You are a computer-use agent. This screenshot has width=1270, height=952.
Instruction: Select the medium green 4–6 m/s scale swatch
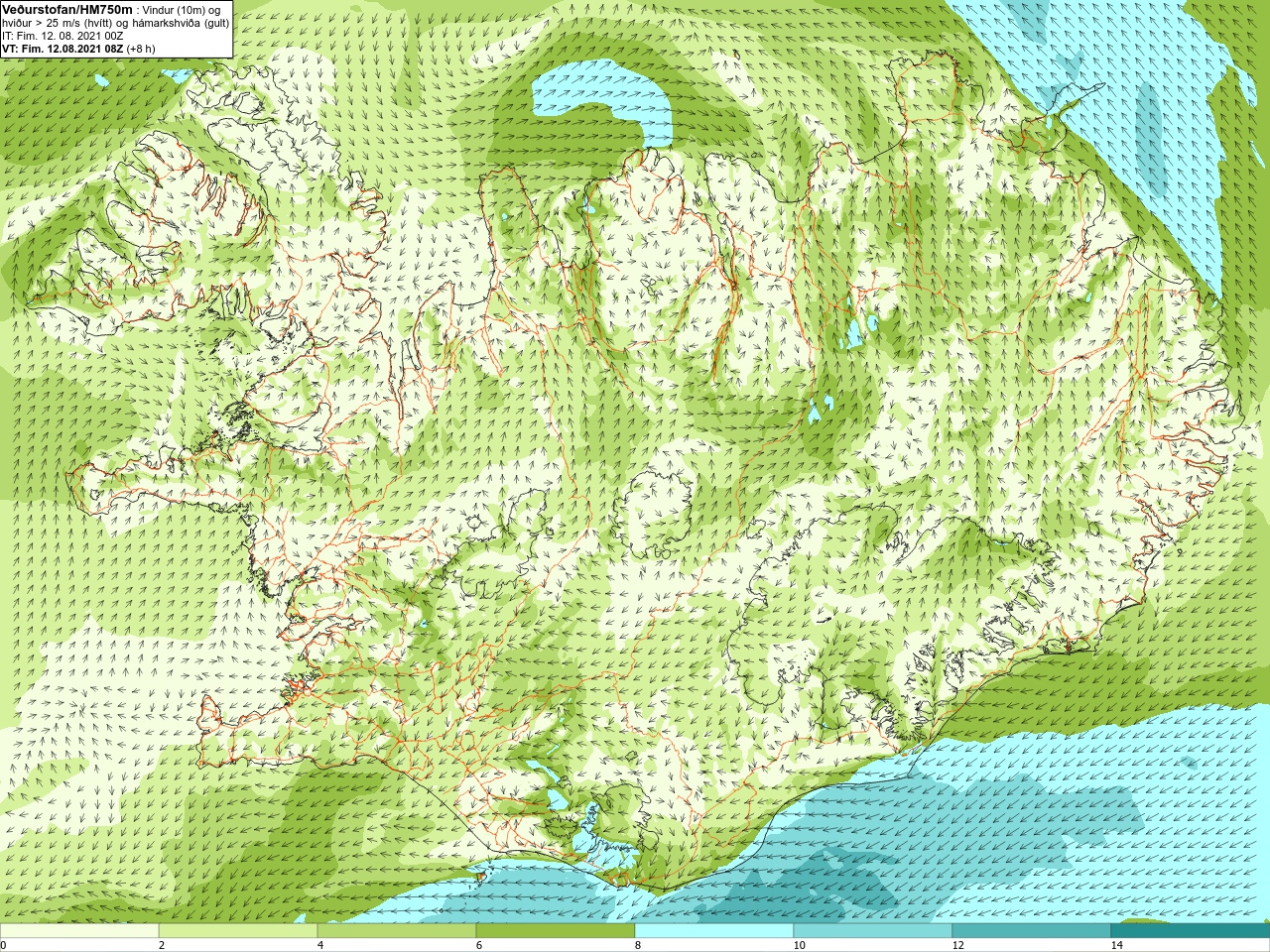click(397, 931)
